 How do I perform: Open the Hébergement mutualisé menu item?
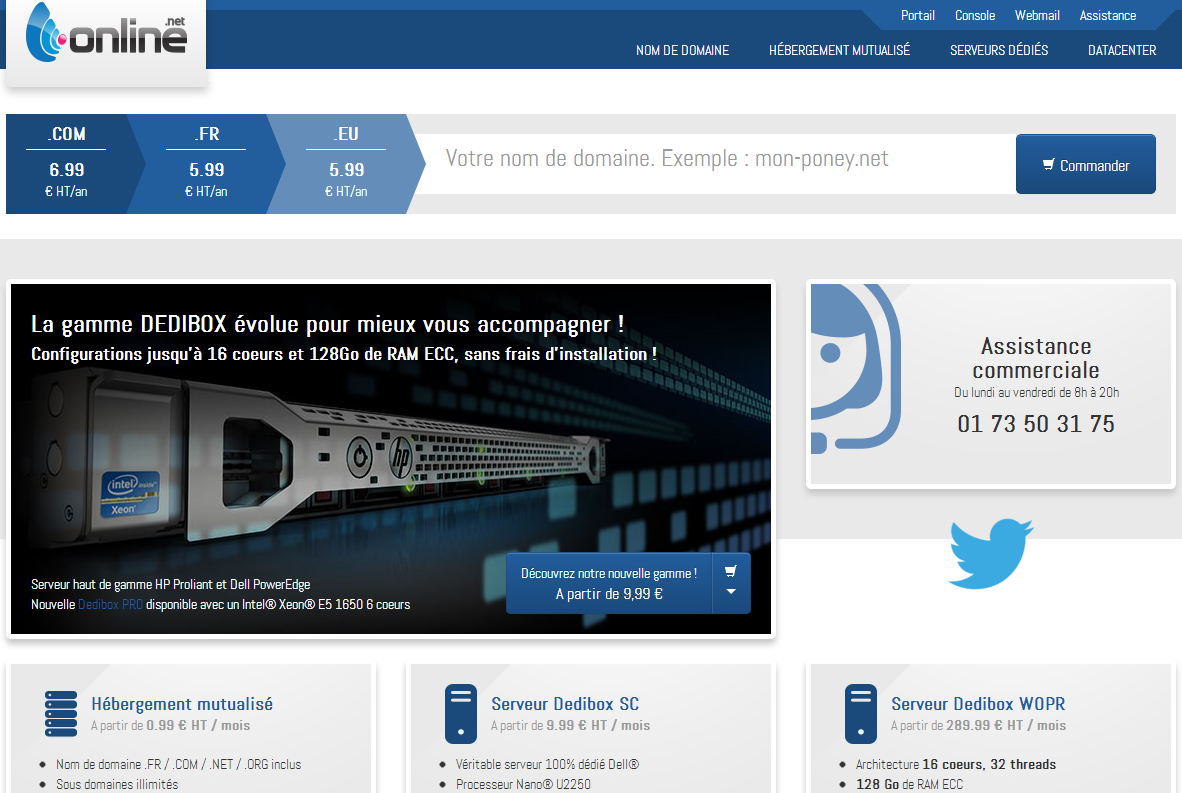[839, 50]
